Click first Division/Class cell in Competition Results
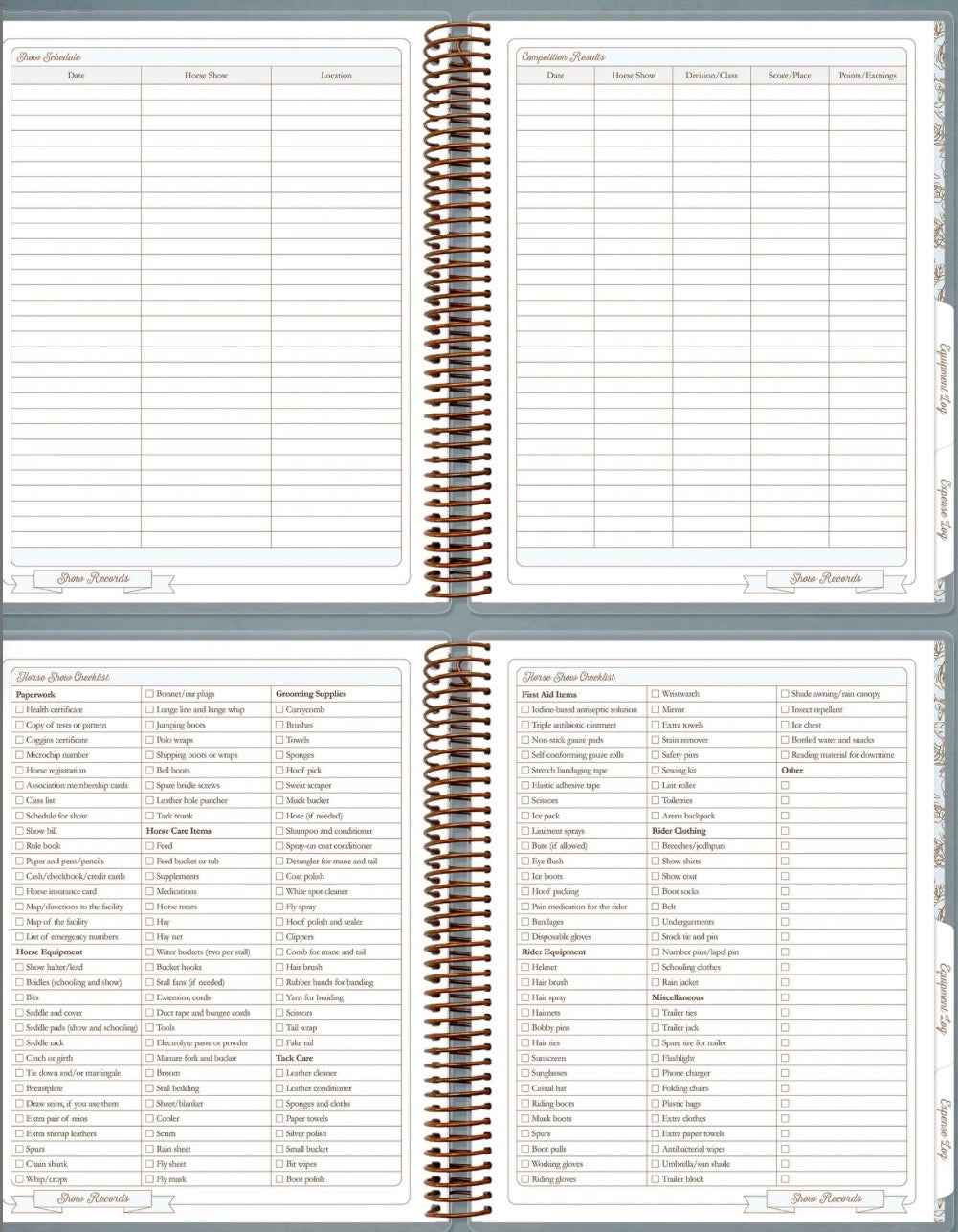The height and width of the screenshot is (1232, 958). 711,92
